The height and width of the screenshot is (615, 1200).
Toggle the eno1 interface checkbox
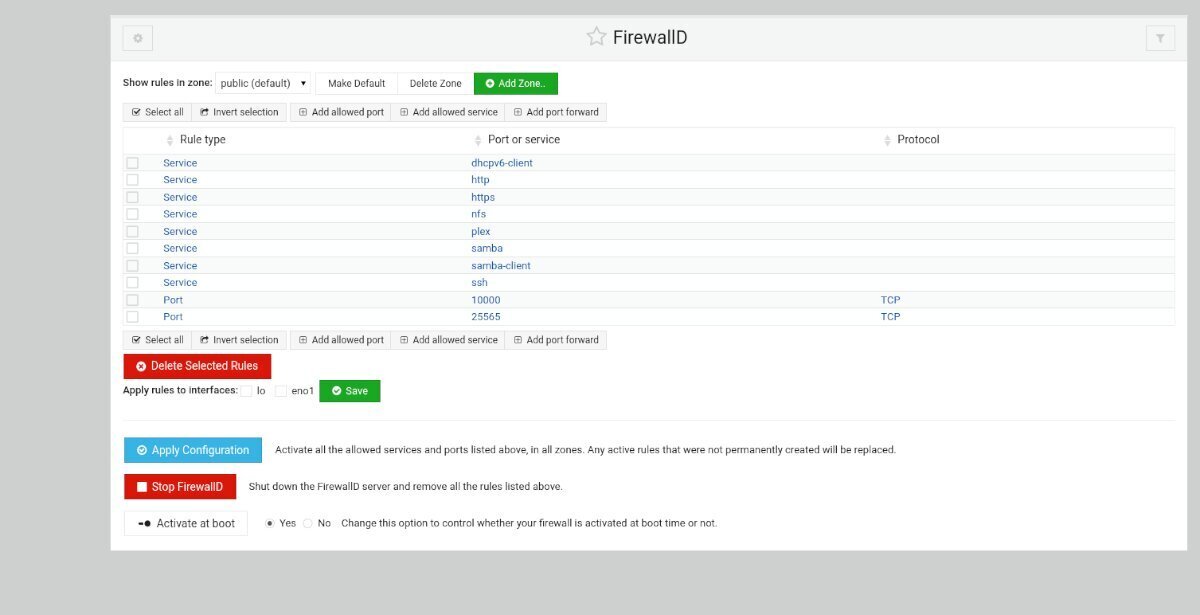click(x=281, y=391)
